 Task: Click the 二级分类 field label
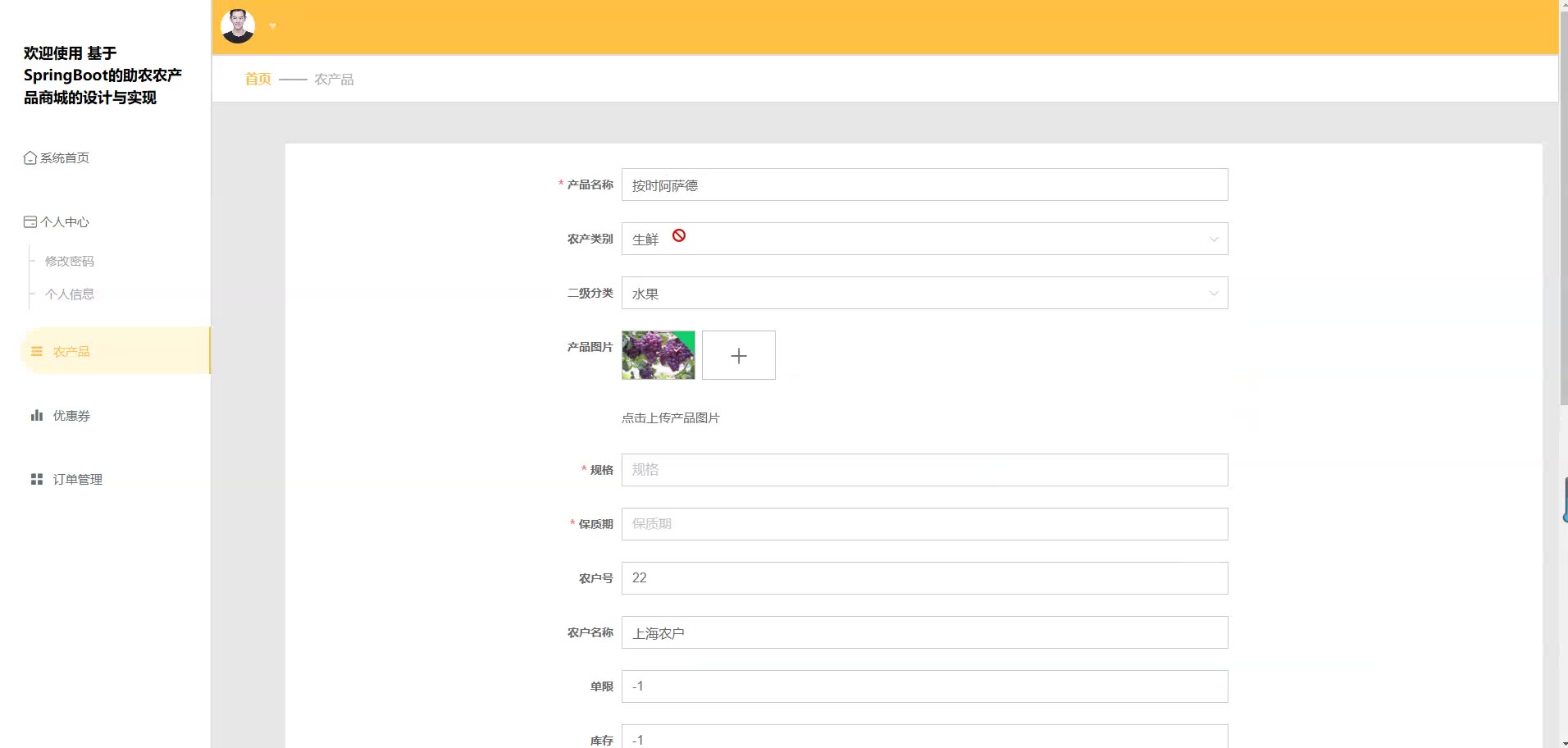tap(590, 293)
